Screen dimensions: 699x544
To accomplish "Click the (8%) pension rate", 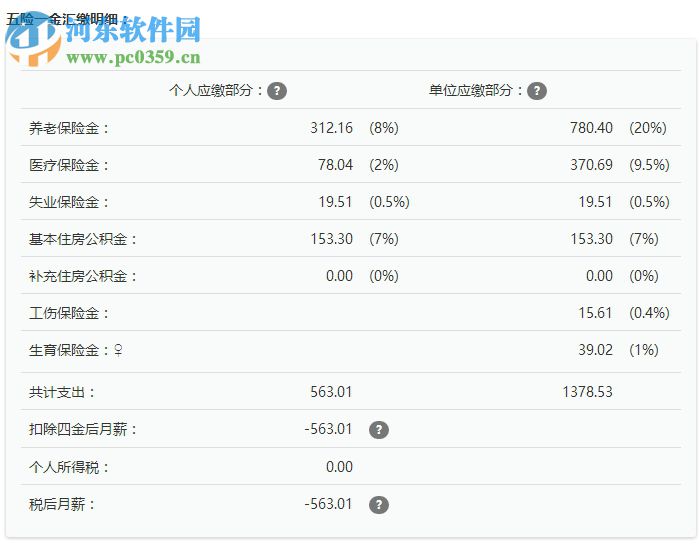I will click(384, 128).
